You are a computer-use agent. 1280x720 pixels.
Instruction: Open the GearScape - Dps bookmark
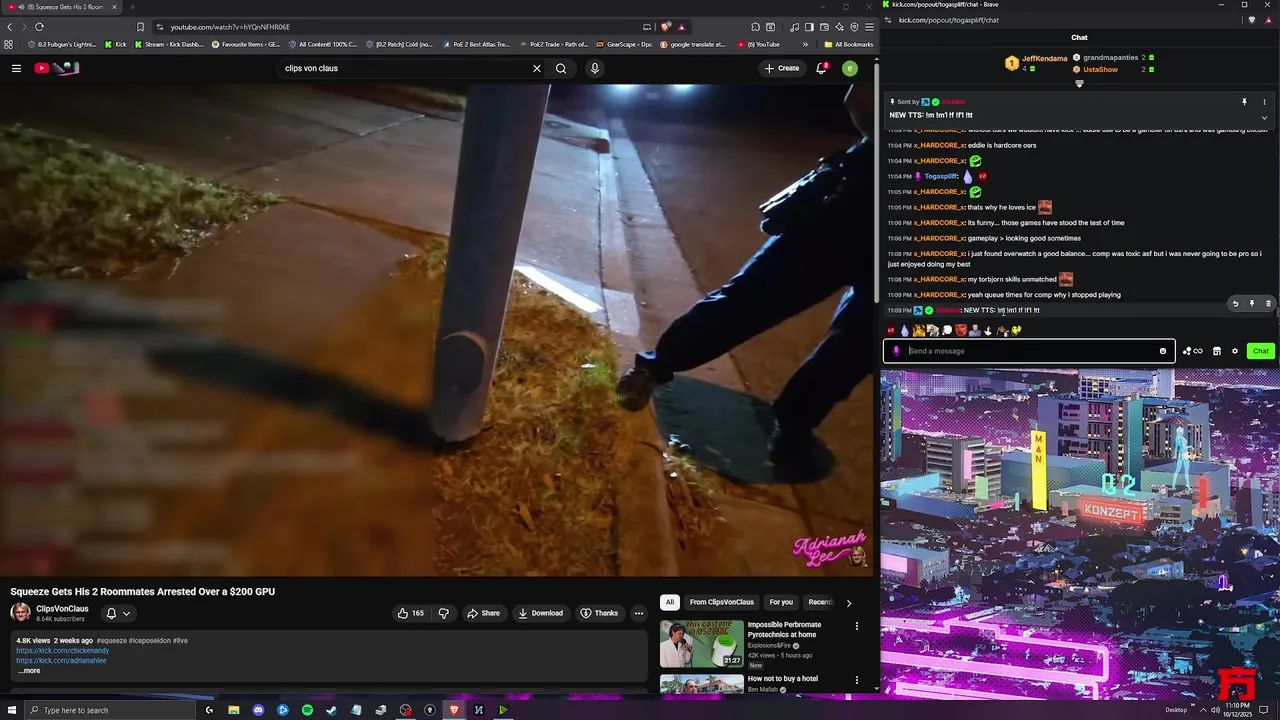[x=623, y=44]
